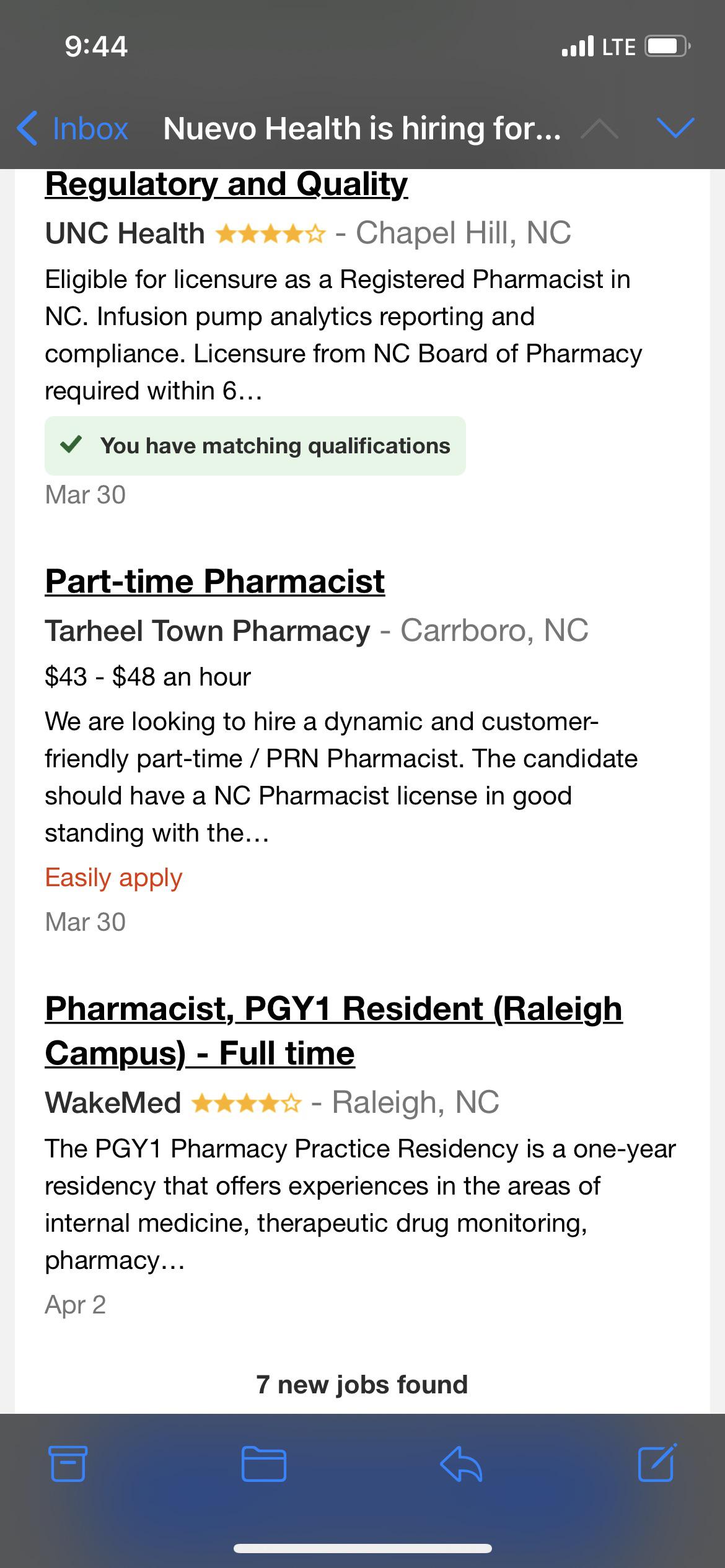725x1568 pixels.
Task: Tap You have matching qualifications badge
Action: click(x=255, y=446)
